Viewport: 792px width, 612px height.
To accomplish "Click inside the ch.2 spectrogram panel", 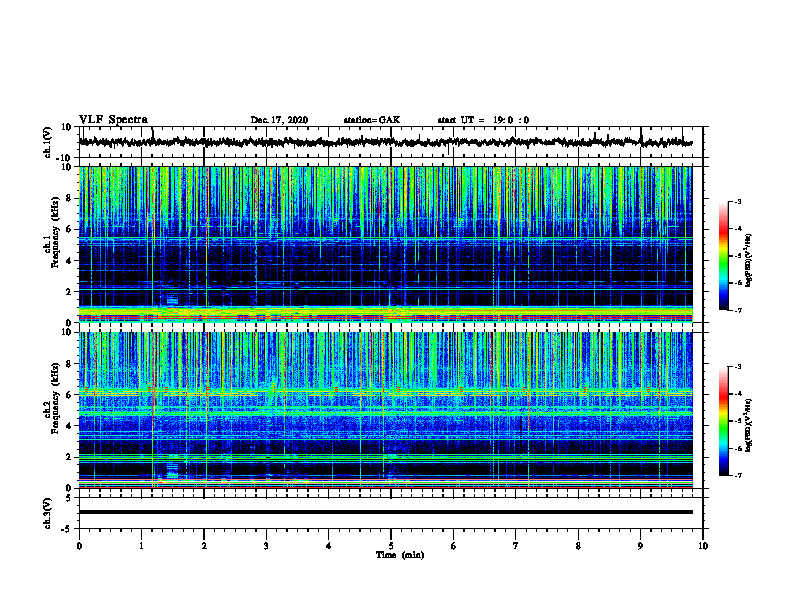I will [385, 410].
